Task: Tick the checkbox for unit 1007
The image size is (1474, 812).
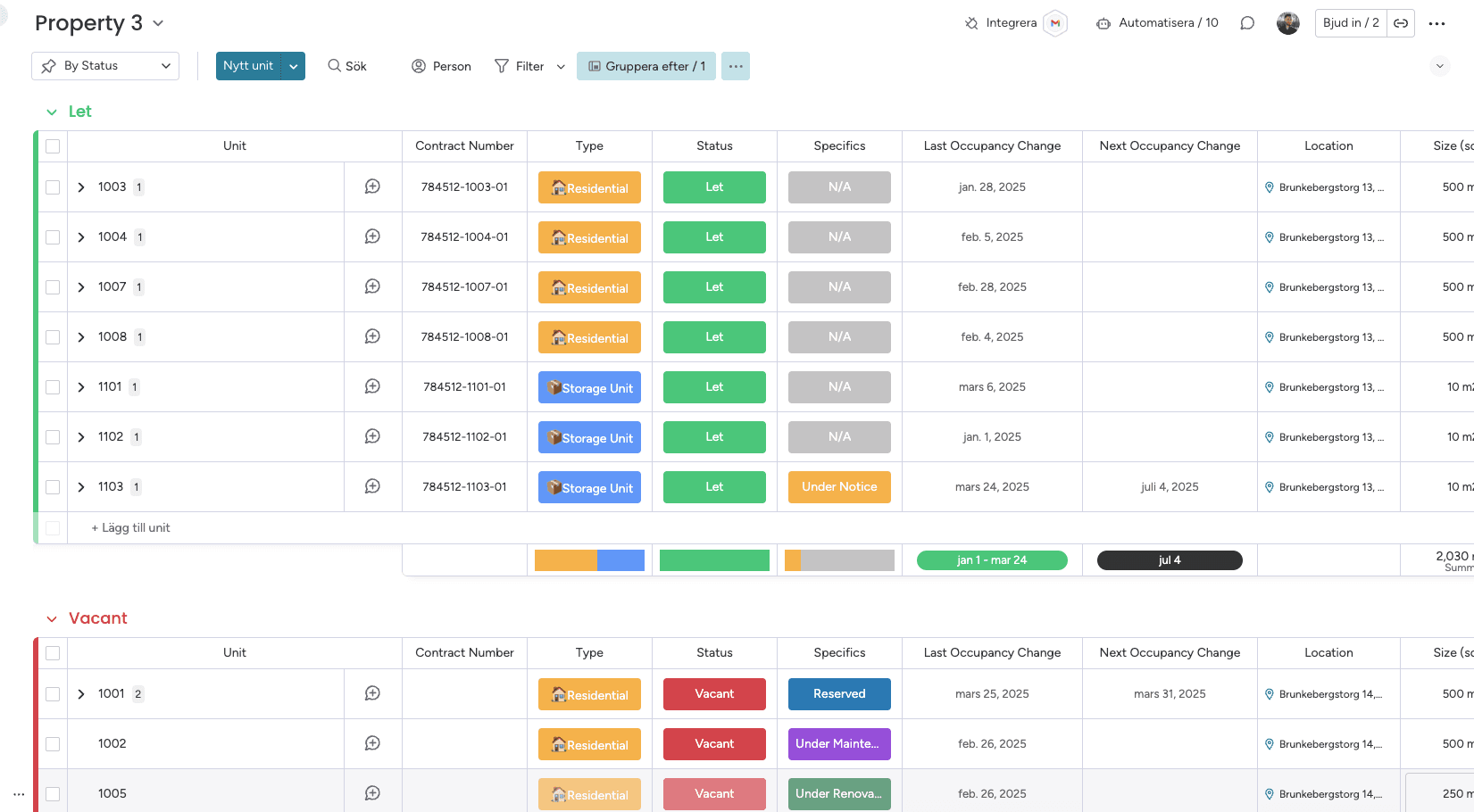Action: pyautogui.click(x=53, y=287)
